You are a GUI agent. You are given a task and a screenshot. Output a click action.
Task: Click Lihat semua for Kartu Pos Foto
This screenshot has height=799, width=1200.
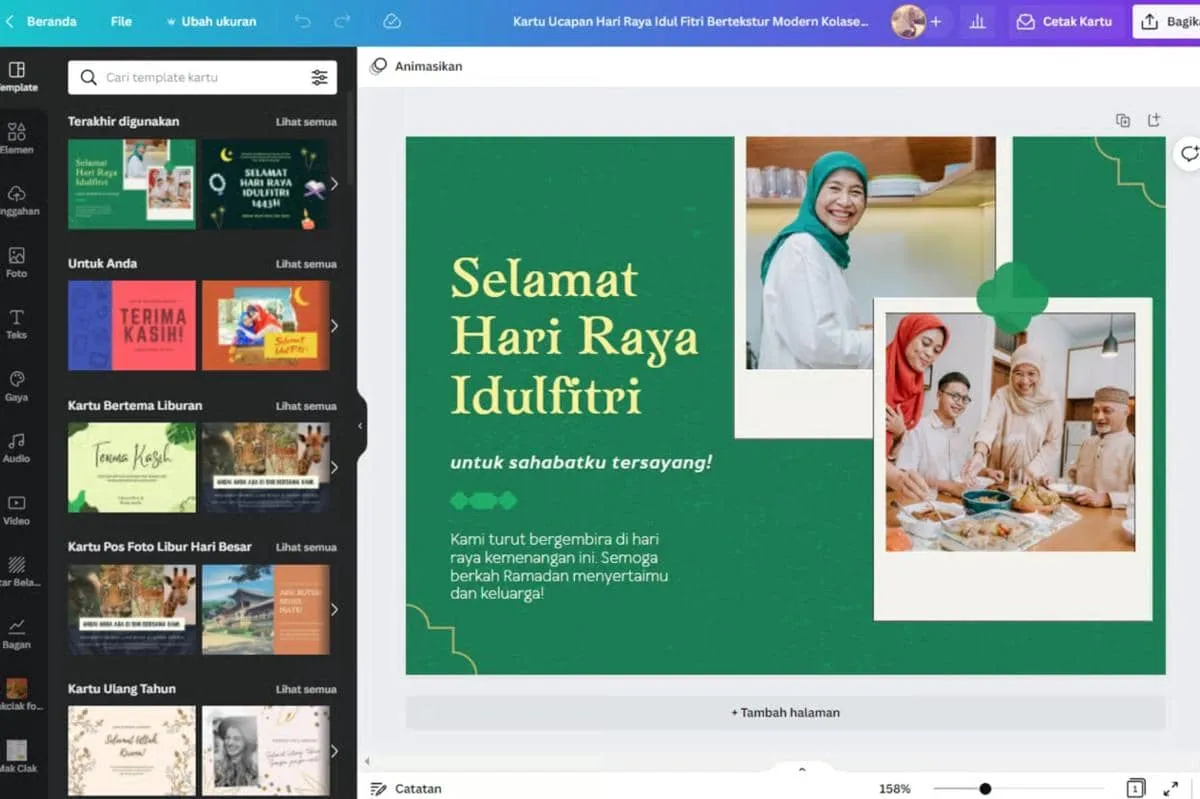point(306,547)
